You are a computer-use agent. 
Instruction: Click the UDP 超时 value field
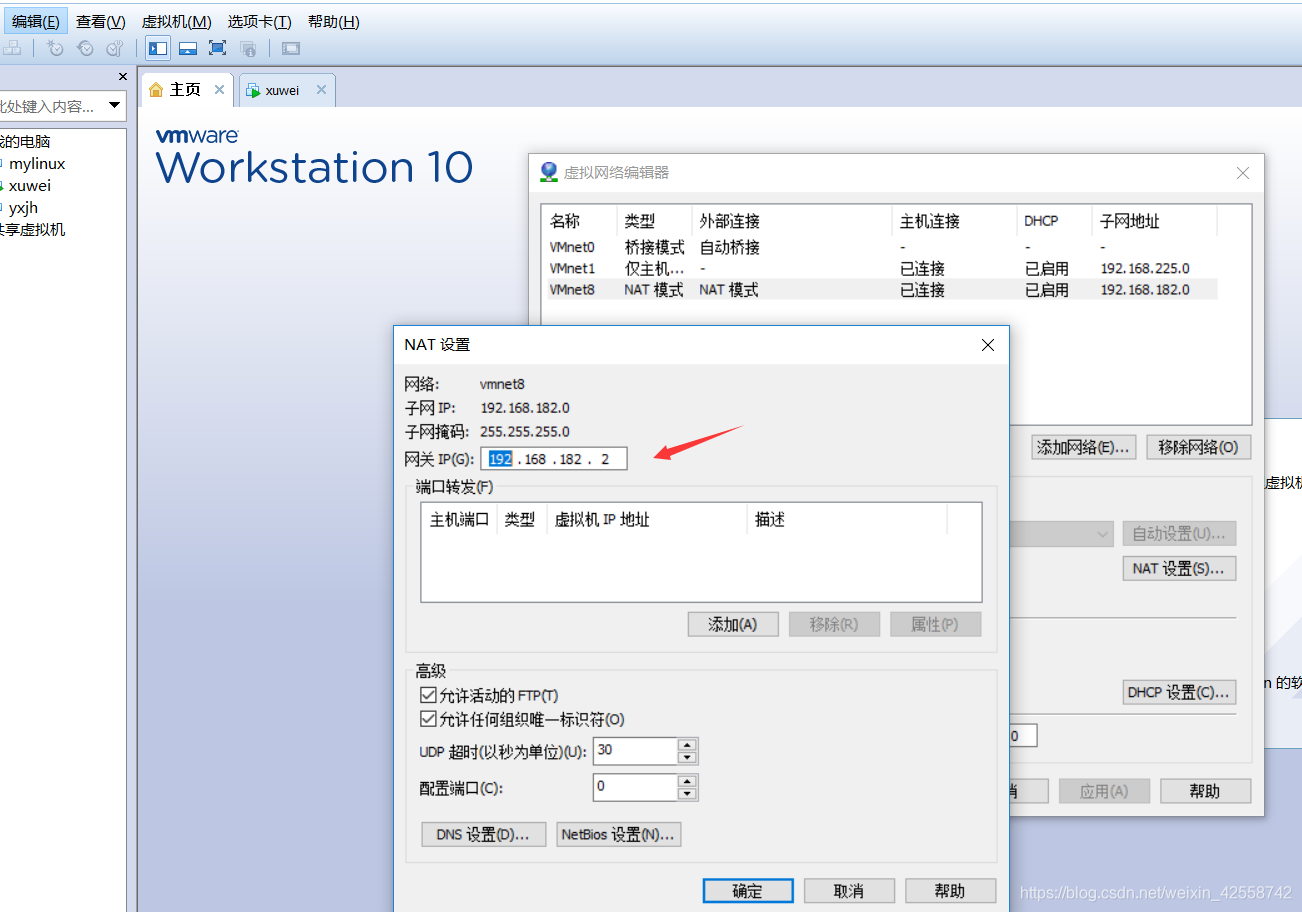(x=635, y=751)
